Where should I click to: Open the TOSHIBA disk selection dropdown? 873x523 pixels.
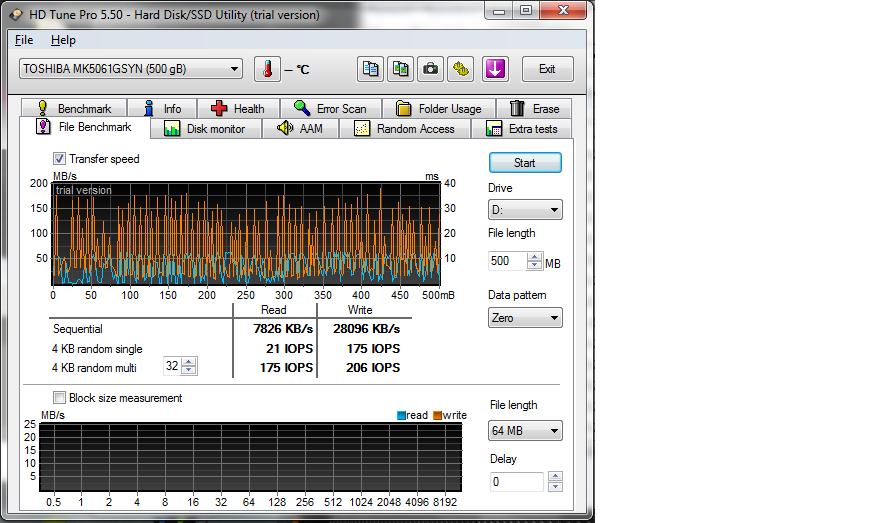131,69
